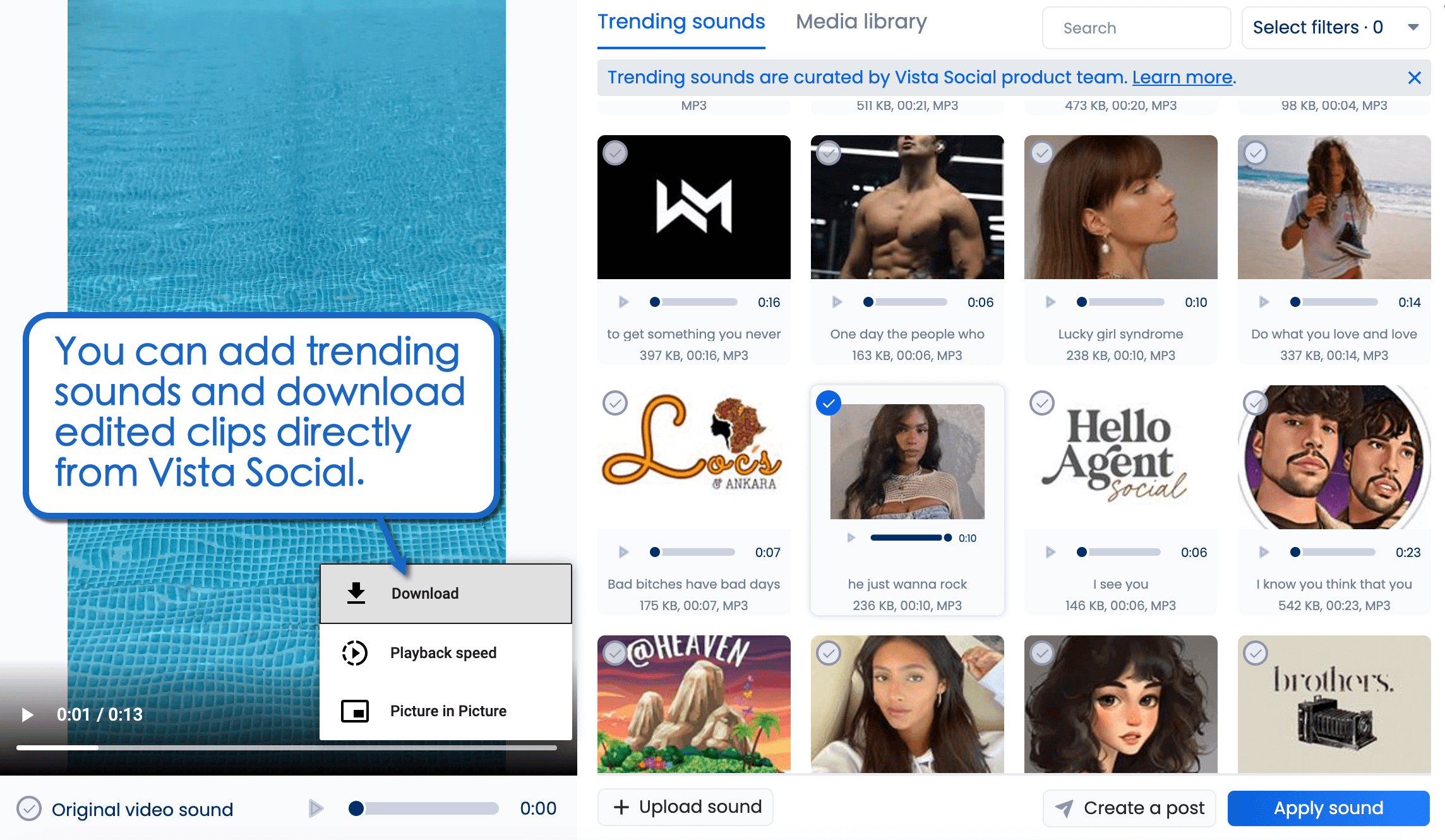
Task: Play the "I see you" sound preview
Action: [x=1050, y=551]
